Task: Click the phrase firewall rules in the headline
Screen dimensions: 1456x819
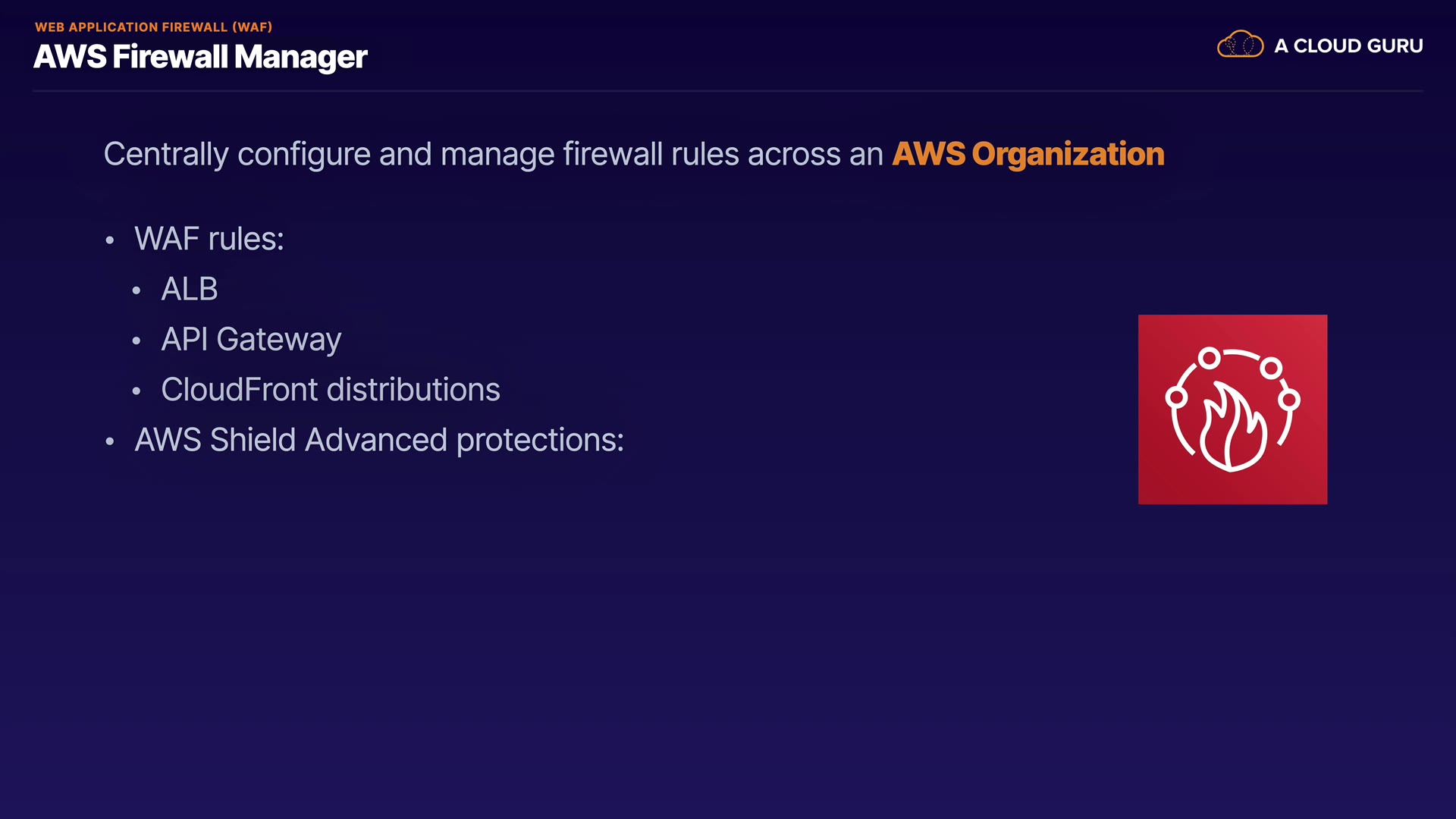Action: pos(651,154)
